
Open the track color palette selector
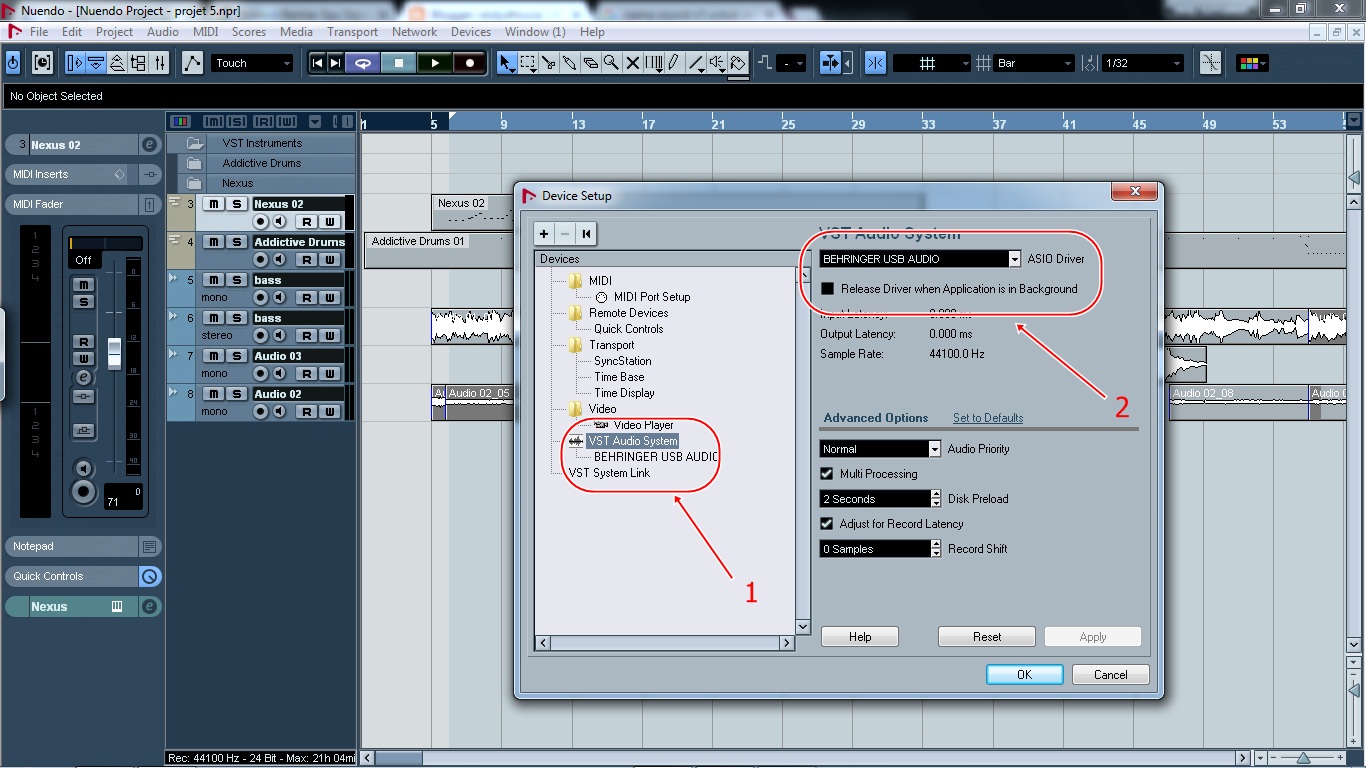click(x=1252, y=63)
